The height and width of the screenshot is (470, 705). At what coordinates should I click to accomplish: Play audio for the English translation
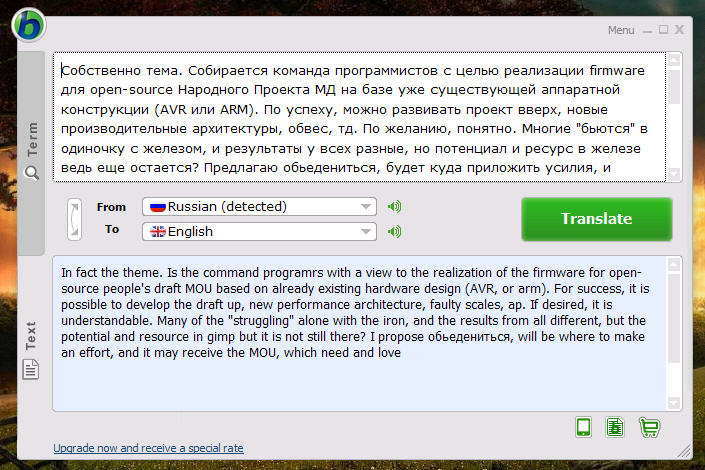tap(394, 232)
